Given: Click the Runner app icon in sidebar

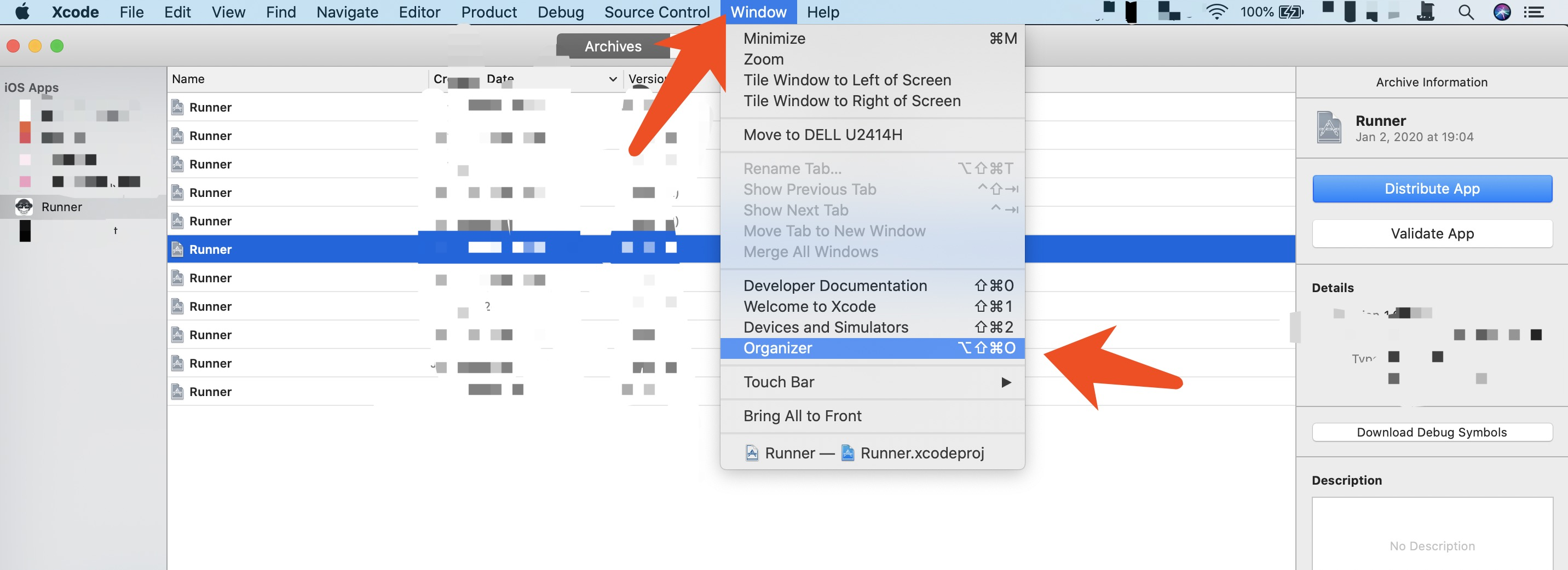Looking at the screenshot, I should [x=24, y=207].
